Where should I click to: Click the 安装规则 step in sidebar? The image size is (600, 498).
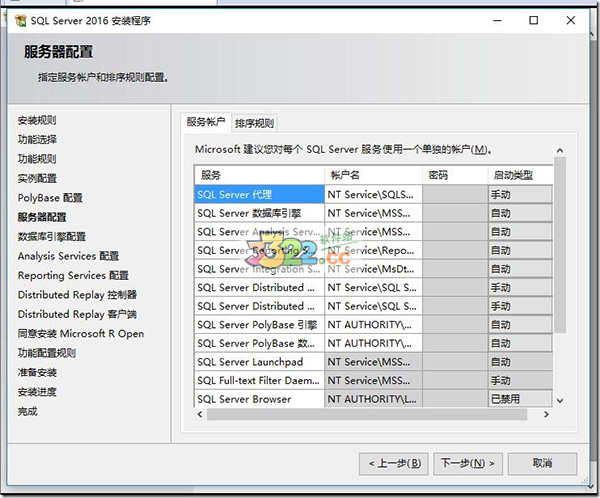click(x=37, y=120)
